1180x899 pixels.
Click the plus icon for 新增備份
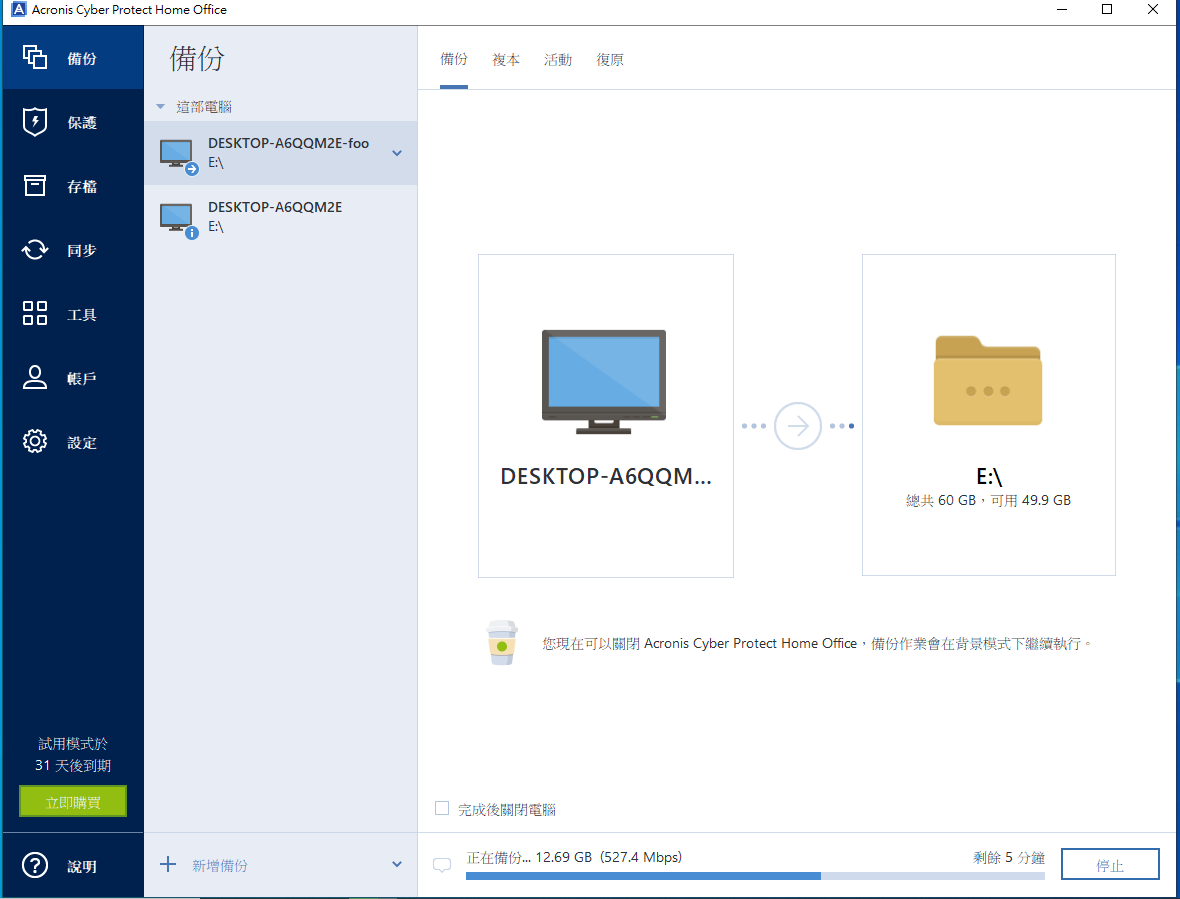[168, 865]
